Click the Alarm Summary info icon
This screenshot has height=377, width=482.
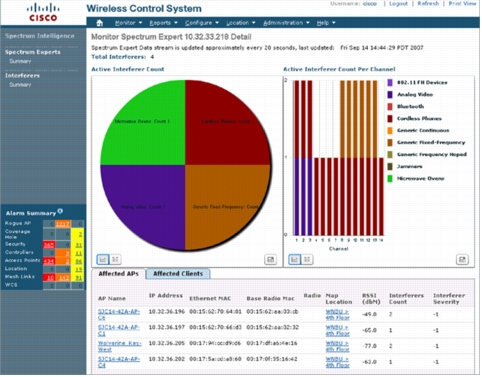pos(60,211)
